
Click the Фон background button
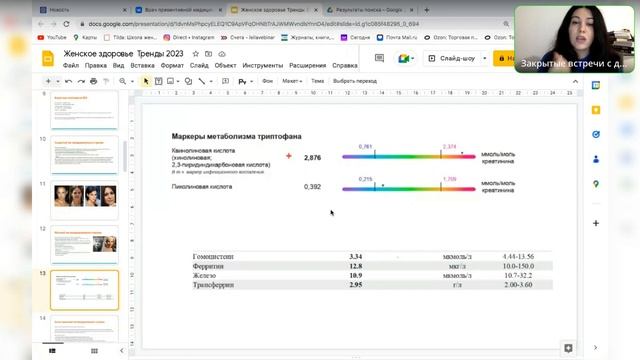(267, 81)
